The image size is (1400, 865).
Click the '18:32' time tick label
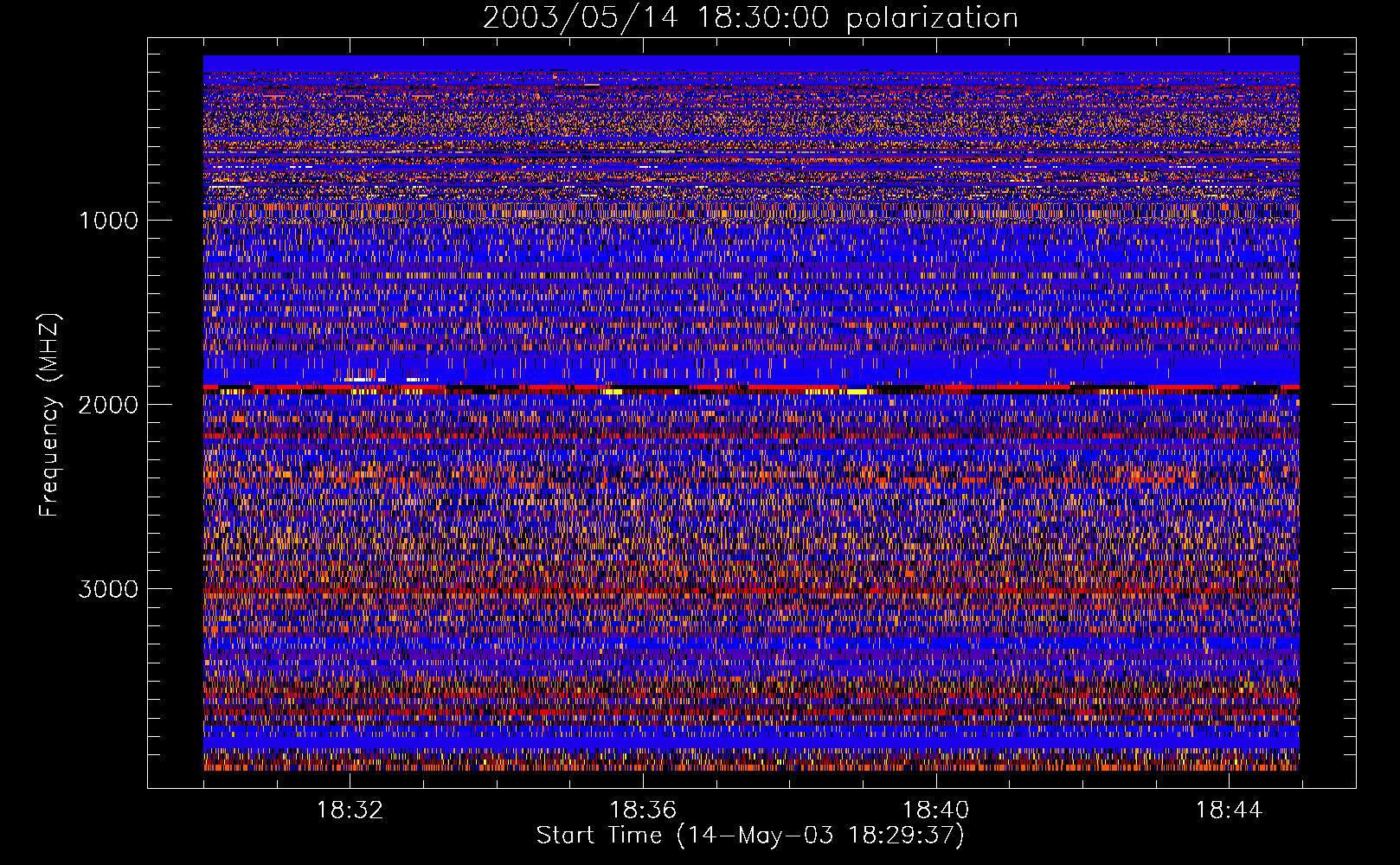coord(350,811)
